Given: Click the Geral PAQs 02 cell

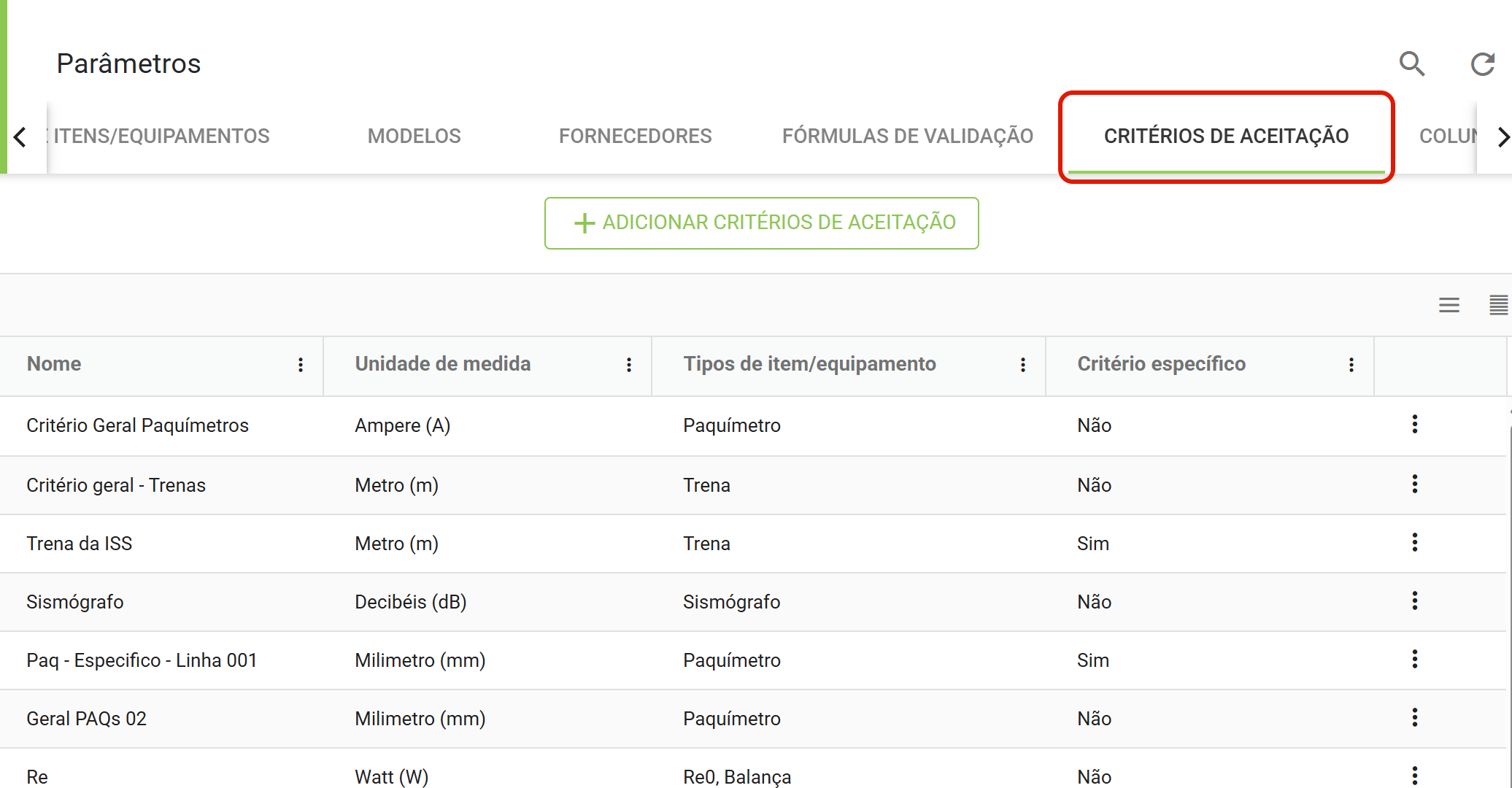Looking at the screenshot, I should pos(86,719).
